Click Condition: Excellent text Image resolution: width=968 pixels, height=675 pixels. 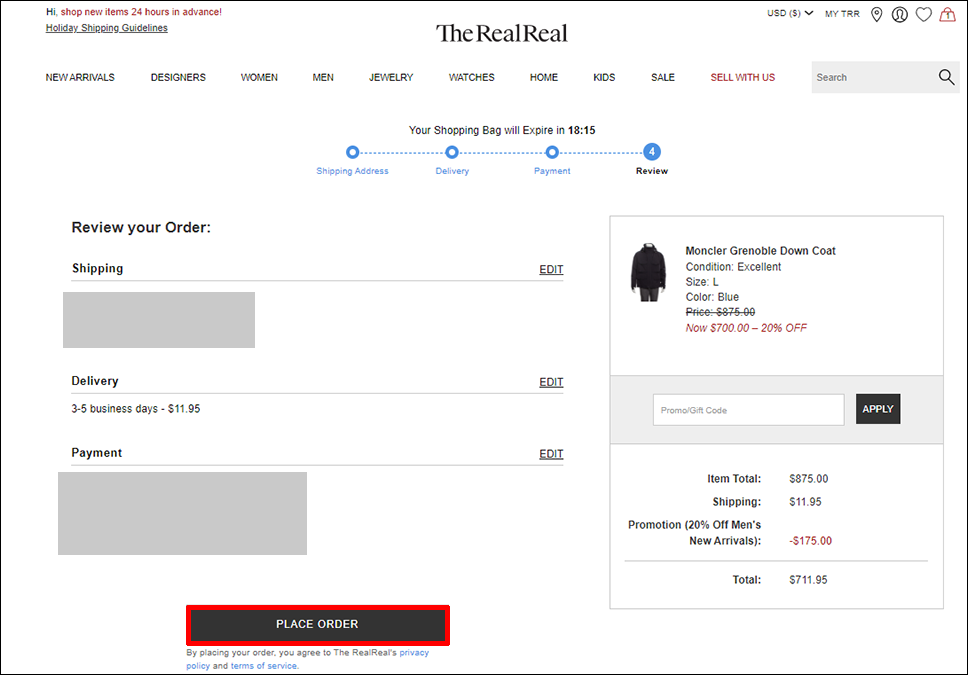click(x=733, y=267)
